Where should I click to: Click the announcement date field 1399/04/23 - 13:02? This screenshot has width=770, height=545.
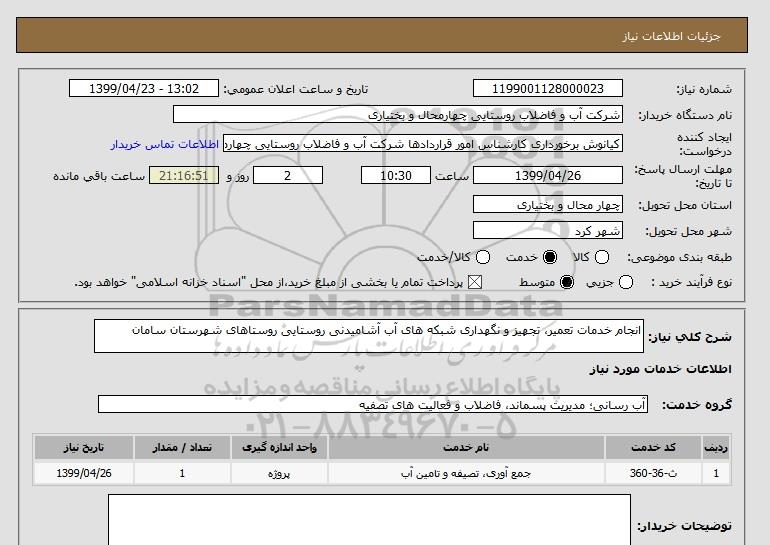pos(144,88)
